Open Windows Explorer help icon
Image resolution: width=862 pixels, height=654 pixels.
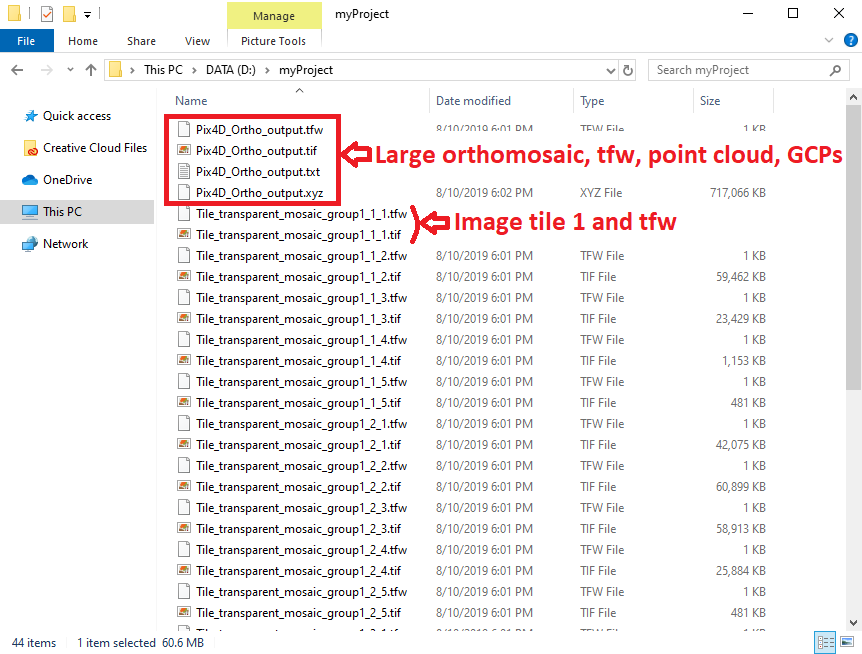point(850,41)
